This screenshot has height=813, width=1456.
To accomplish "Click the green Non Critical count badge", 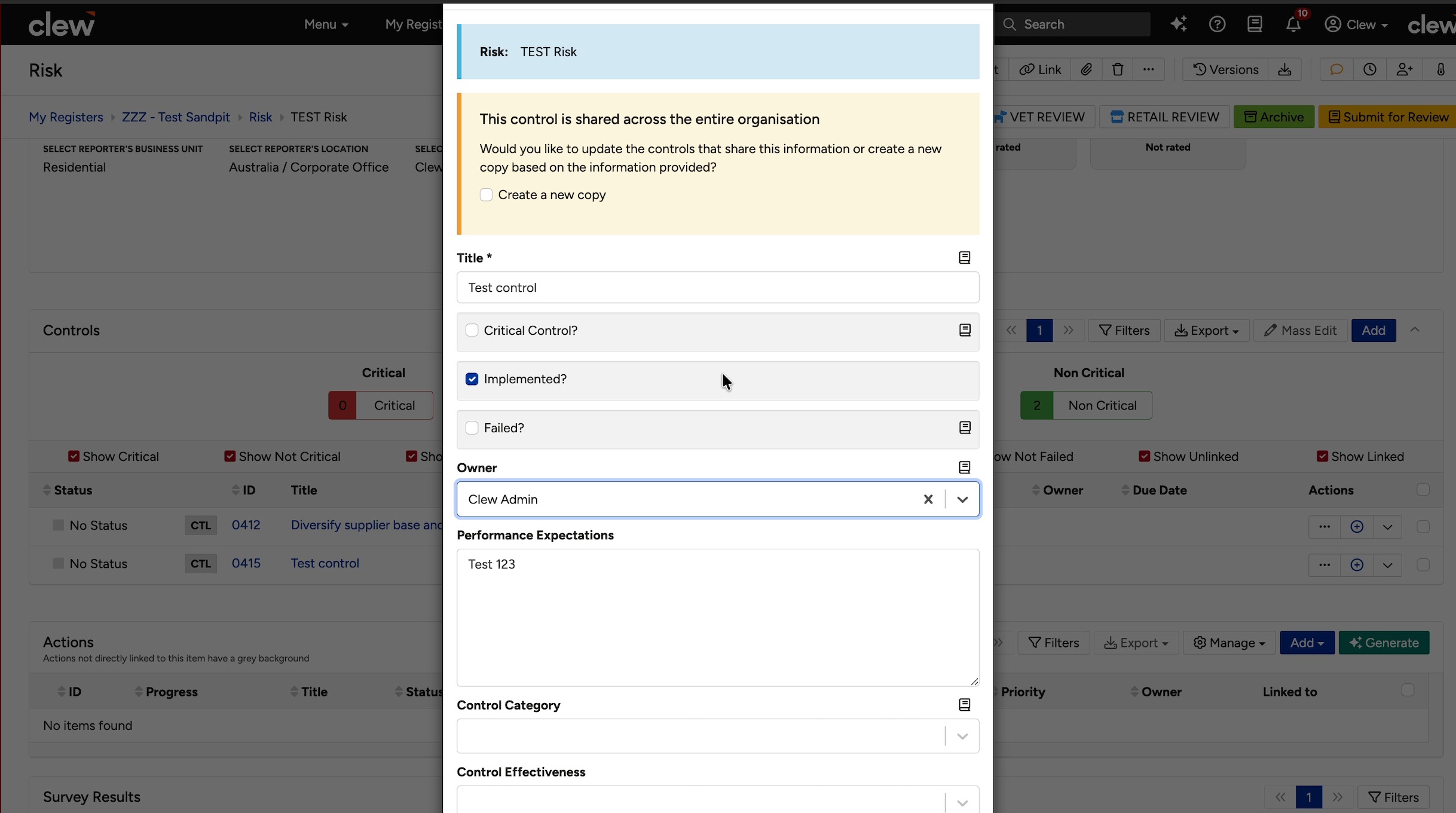I will pyautogui.click(x=1036, y=405).
